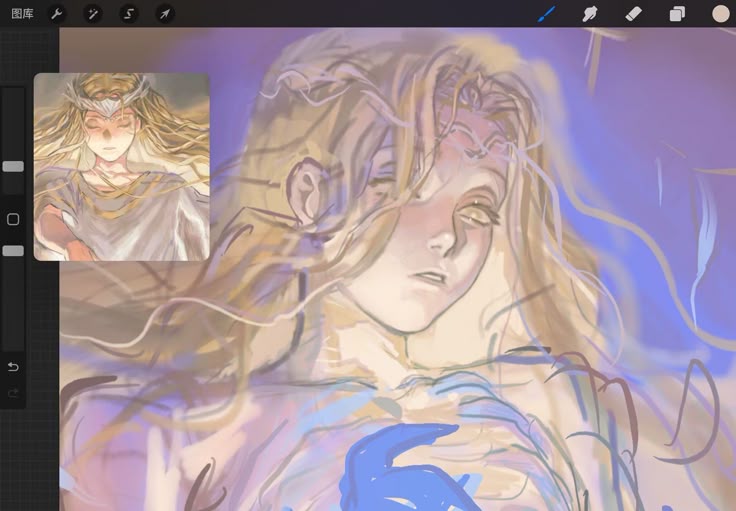Select the Brush tool

coord(546,14)
